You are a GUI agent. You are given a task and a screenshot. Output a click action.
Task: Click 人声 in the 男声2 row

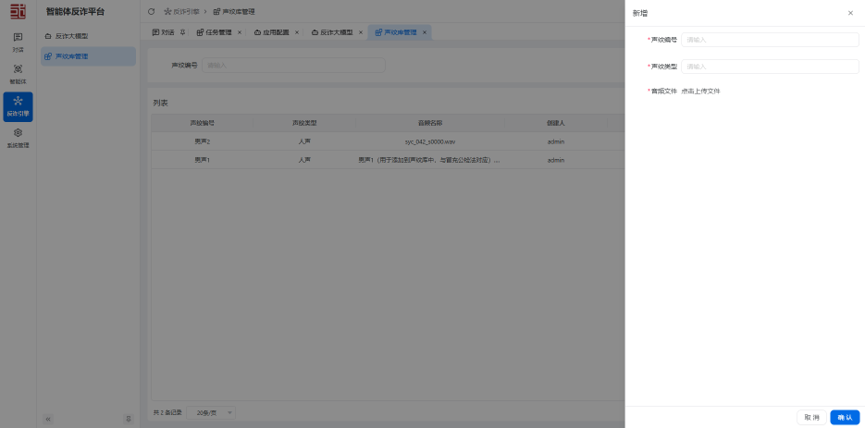[304, 142]
